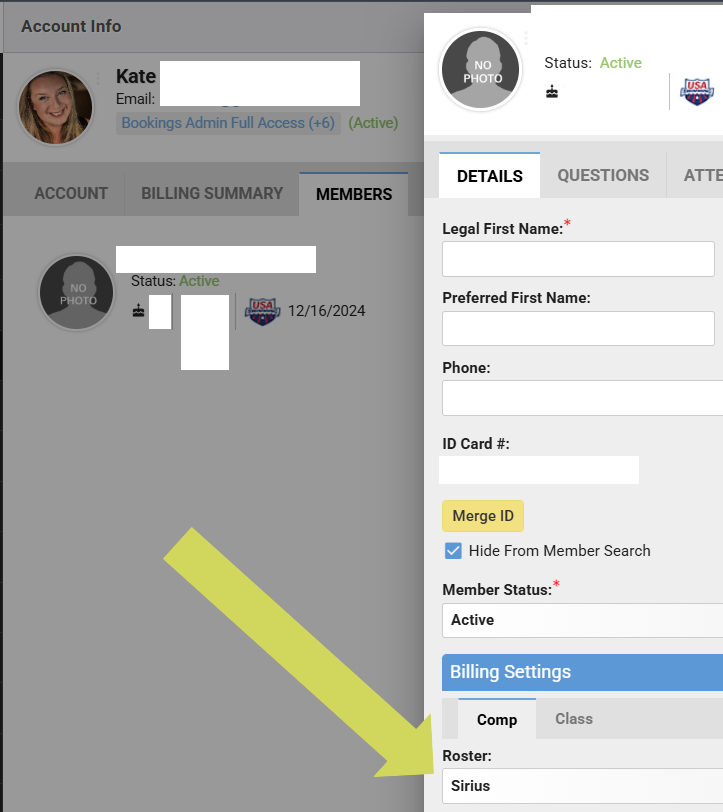Uncheck Hide From Member Search checkbox
This screenshot has width=723, height=812.
click(453, 550)
